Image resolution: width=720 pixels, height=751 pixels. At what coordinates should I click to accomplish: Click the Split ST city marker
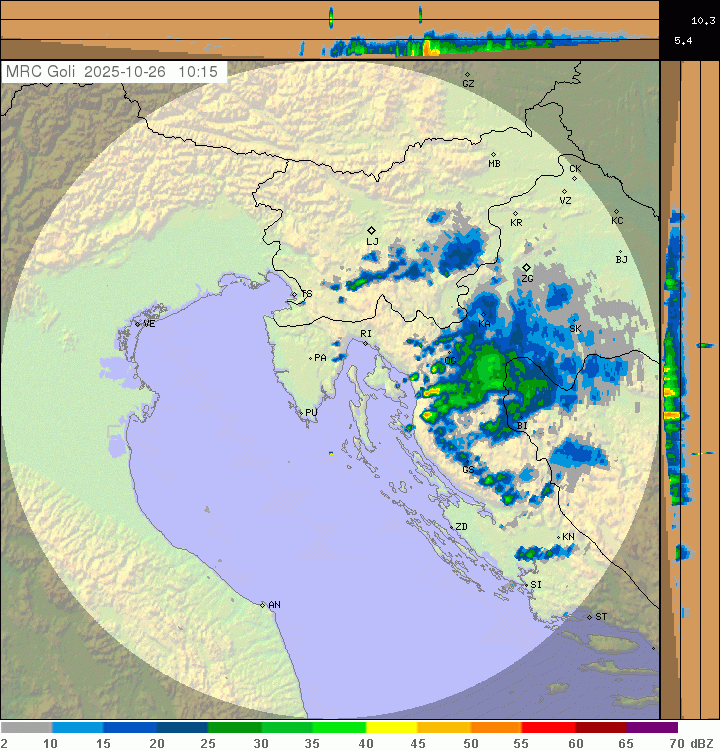coord(590,616)
